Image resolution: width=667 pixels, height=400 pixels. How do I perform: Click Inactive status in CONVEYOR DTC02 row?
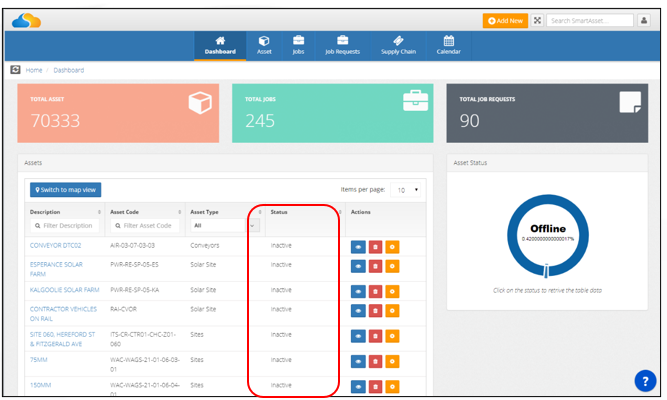[281, 246]
